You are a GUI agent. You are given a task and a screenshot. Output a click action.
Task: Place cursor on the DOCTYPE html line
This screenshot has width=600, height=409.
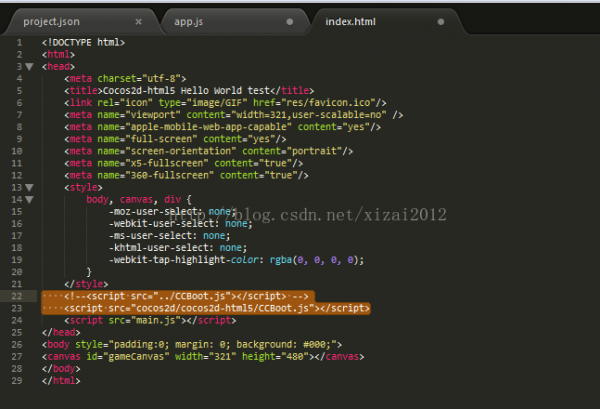[83, 42]
